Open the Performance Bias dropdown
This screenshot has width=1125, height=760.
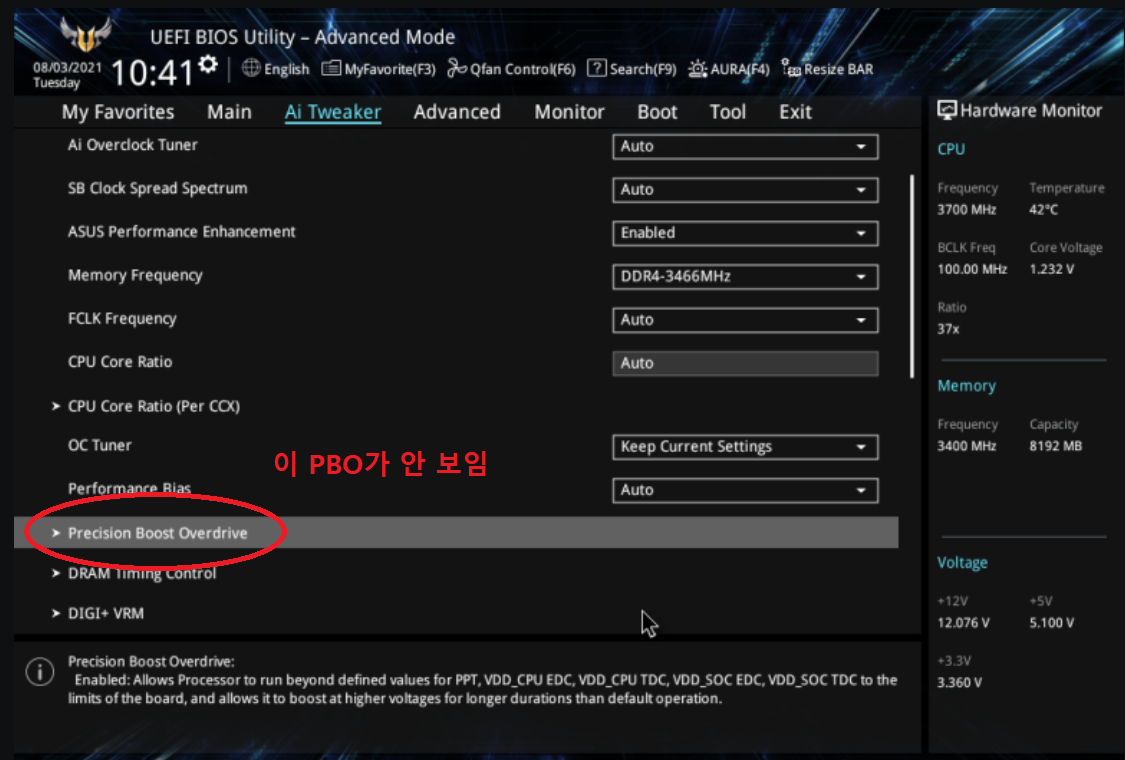745,490
